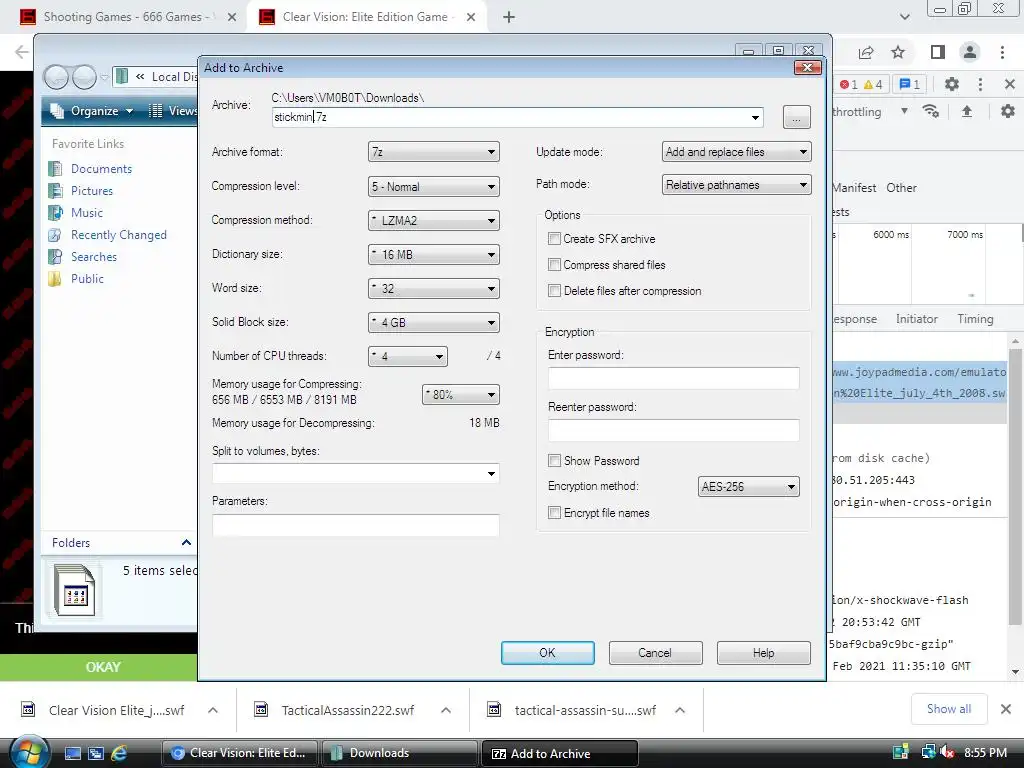1024x768 pixels.
Task: Toggle the Show Password checkbox
Action: coord(554,461)
